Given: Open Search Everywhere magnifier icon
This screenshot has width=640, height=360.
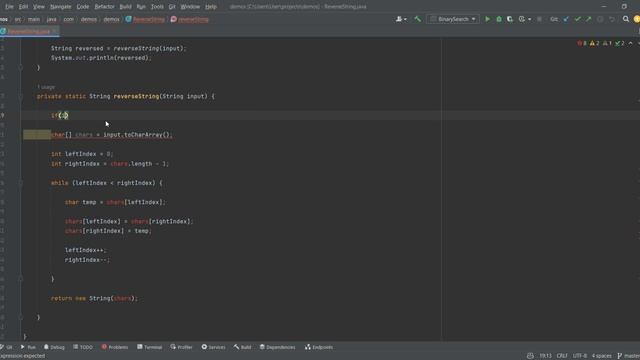Looking at the screenshot, I should pyautogui.click(x=626, y=19).
